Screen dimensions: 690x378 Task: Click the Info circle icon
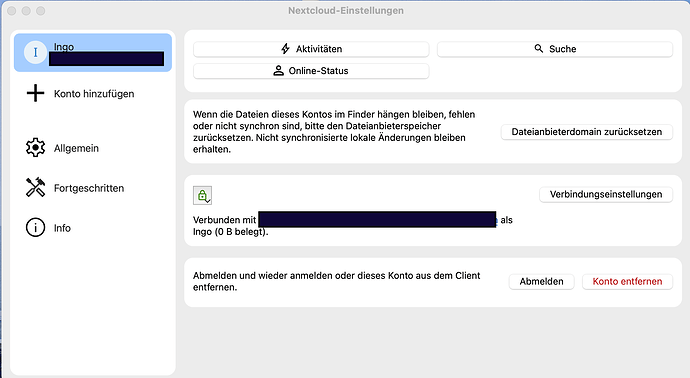coord(35,228)
